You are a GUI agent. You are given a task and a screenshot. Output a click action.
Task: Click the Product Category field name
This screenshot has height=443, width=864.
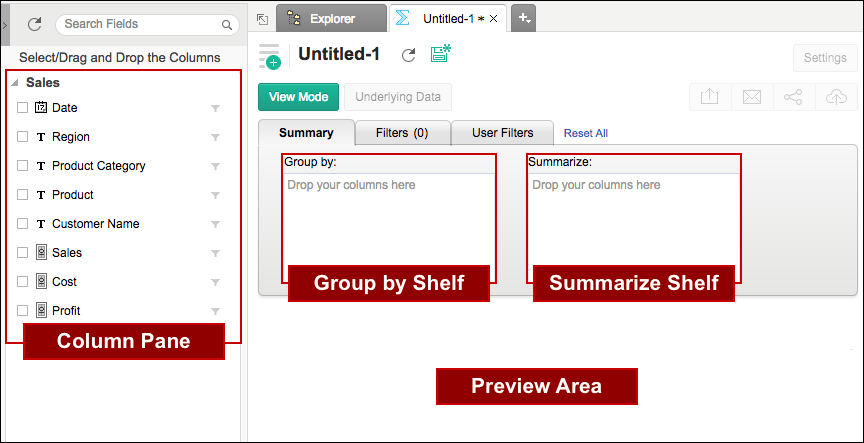[99, 166]
